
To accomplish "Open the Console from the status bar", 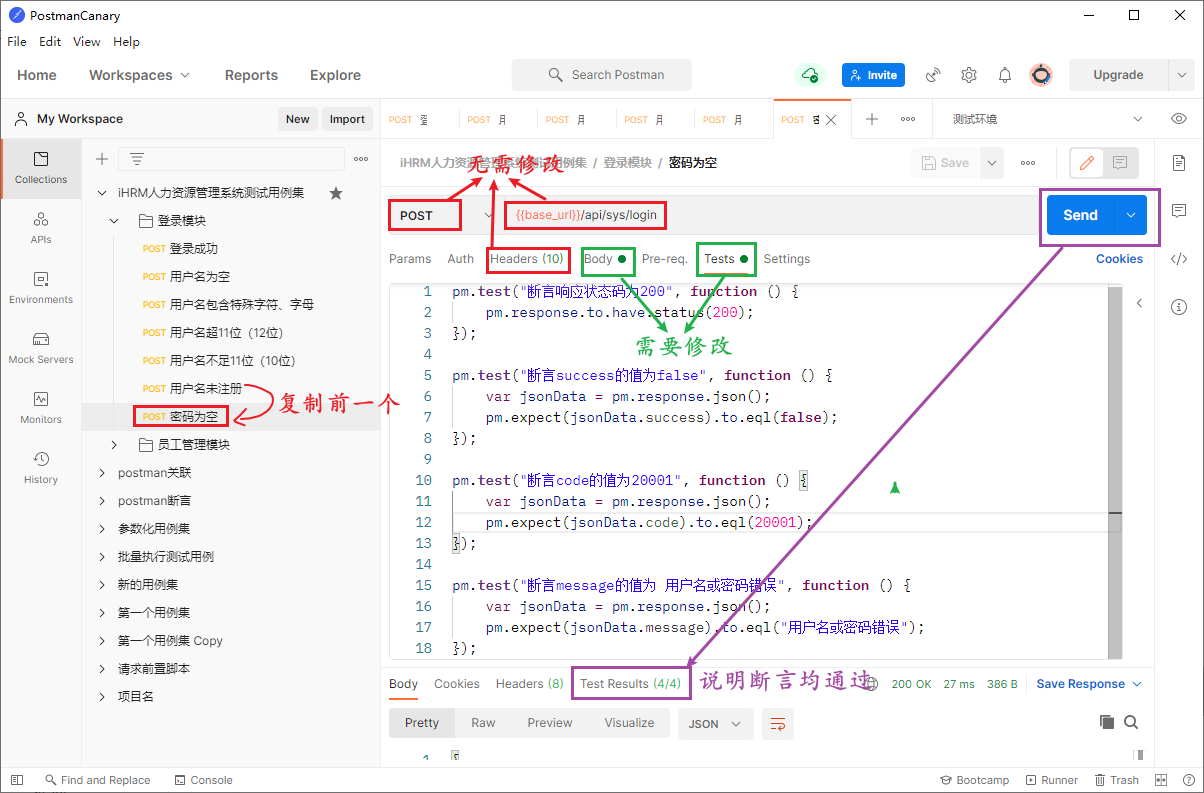I will tap(203, 779).
